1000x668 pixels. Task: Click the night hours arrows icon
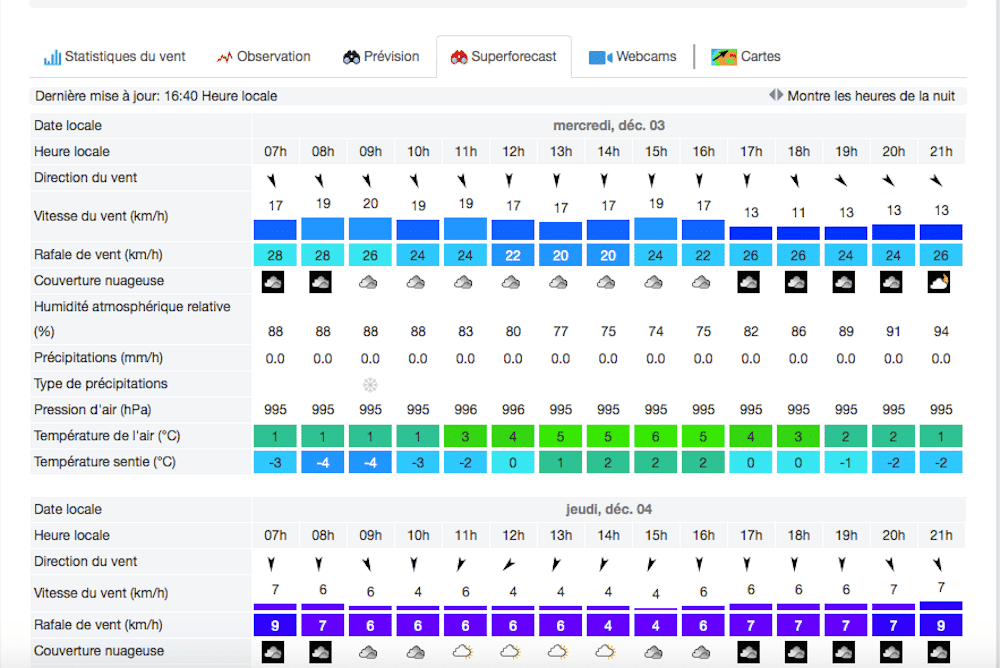pos(776,95)
